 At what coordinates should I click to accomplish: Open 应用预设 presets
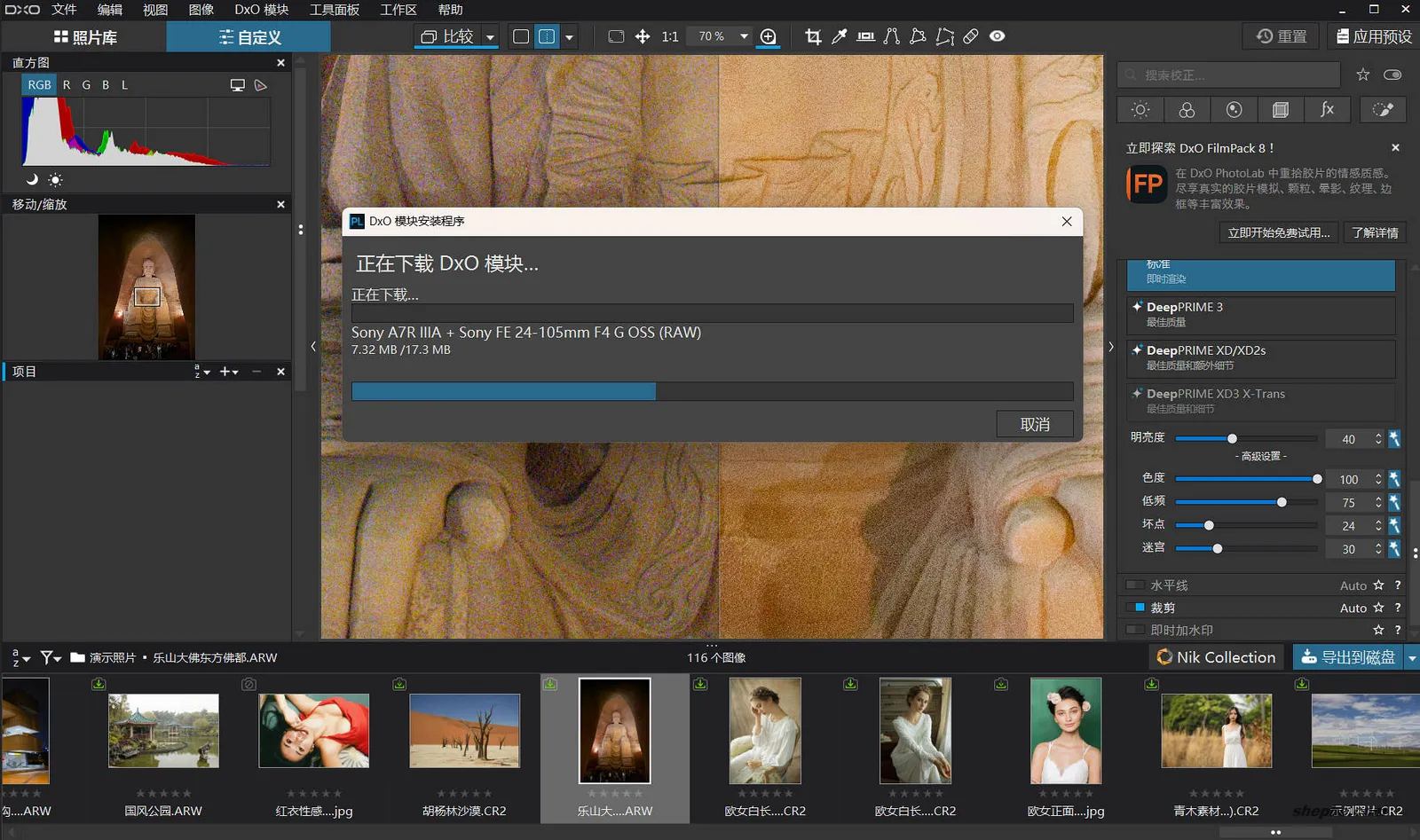click(1374, 36)
